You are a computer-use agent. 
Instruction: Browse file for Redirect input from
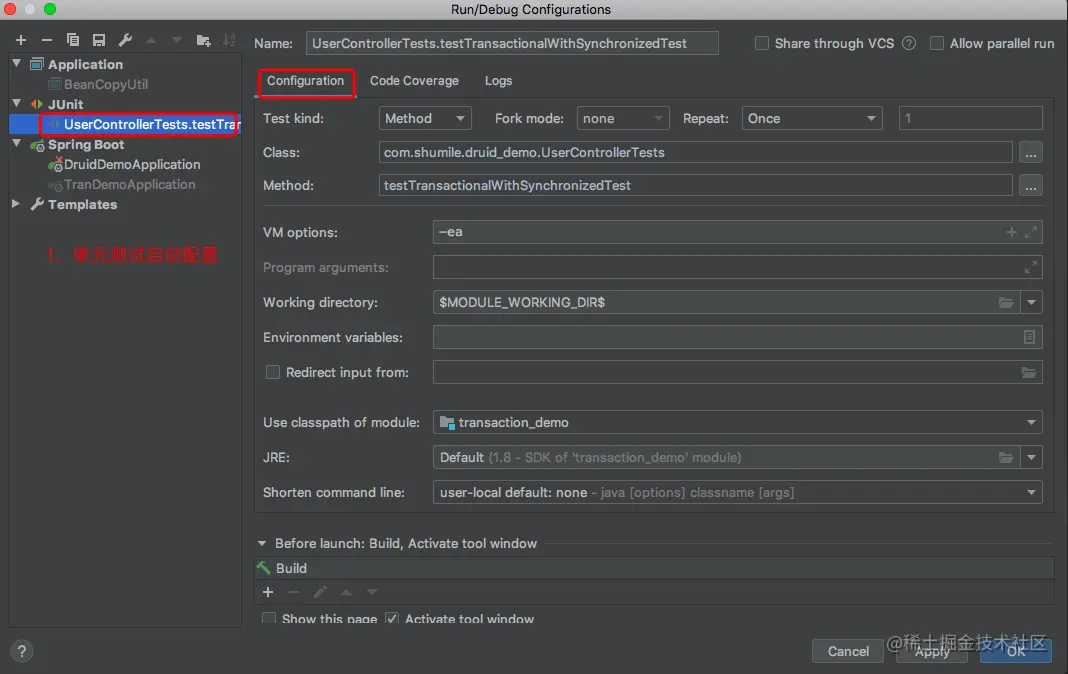(x=1028, y=372)
